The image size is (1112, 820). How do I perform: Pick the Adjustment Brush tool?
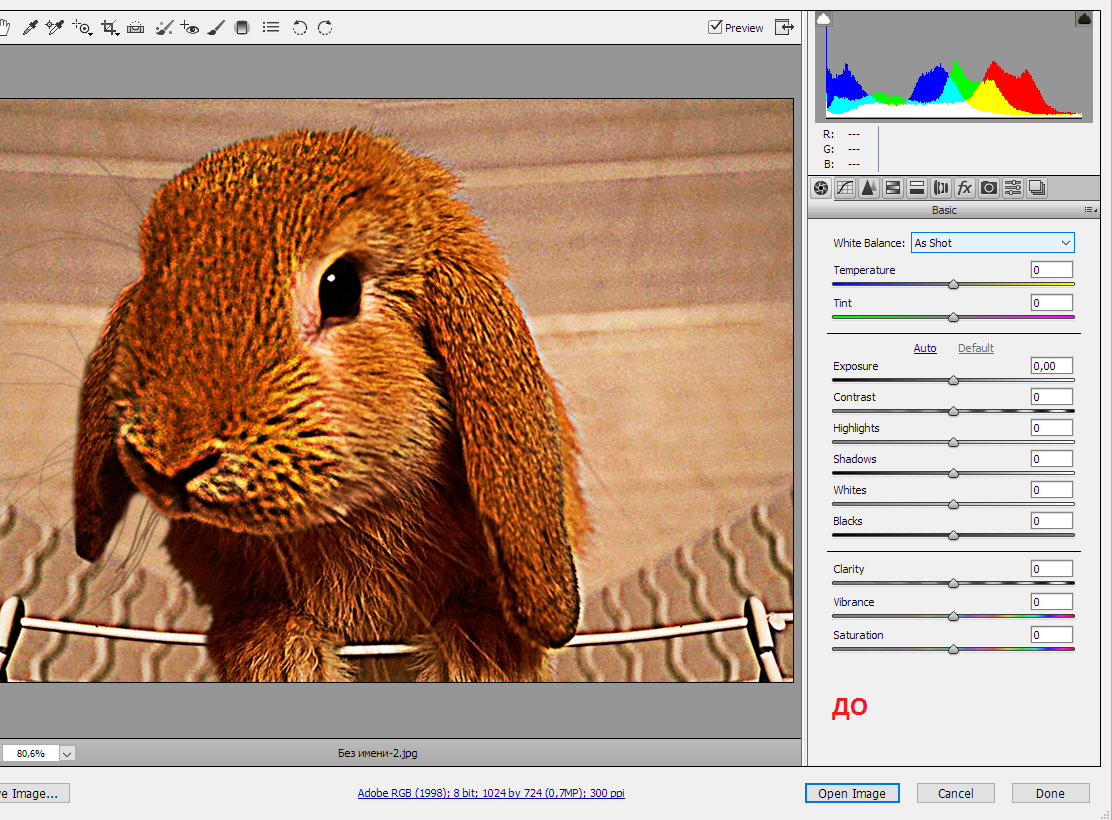tap(215, 28)
